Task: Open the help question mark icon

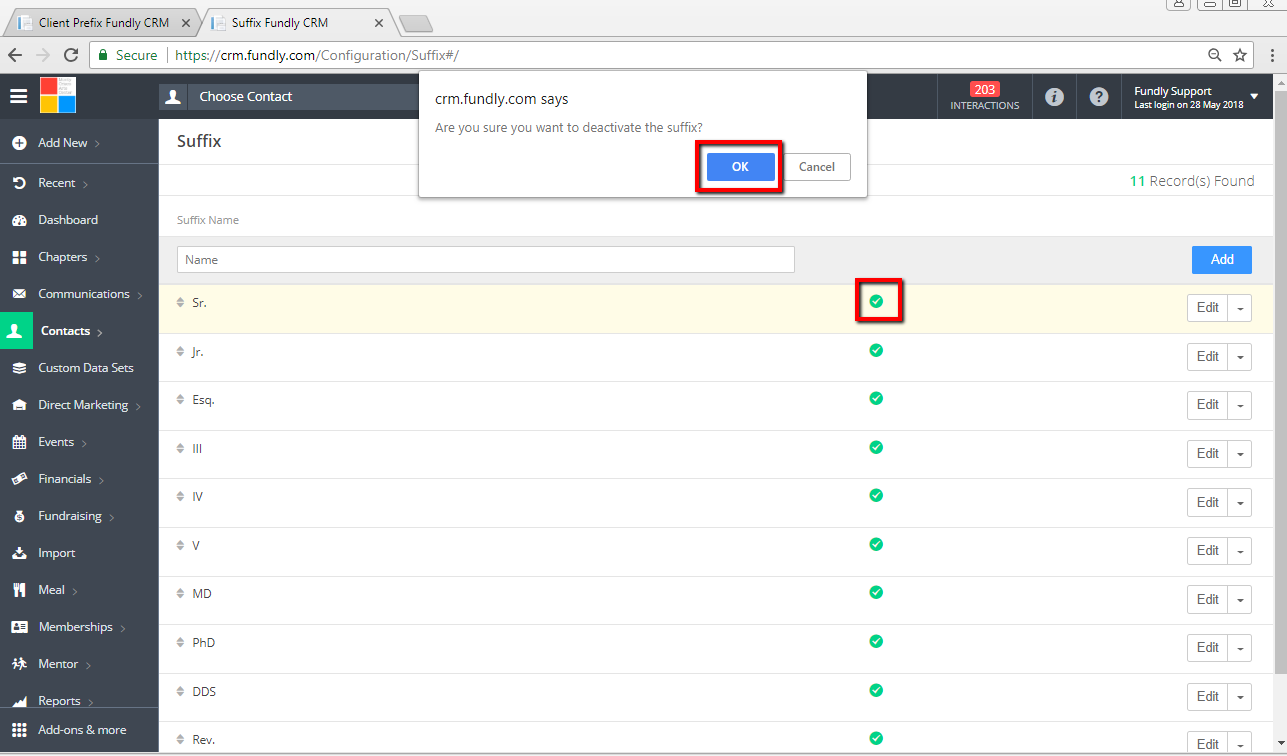Action: tap(1099, 97)
